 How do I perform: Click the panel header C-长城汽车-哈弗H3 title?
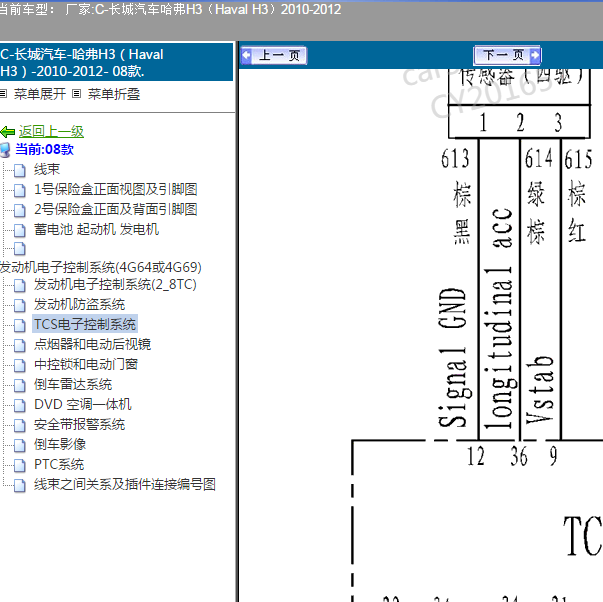116,62
